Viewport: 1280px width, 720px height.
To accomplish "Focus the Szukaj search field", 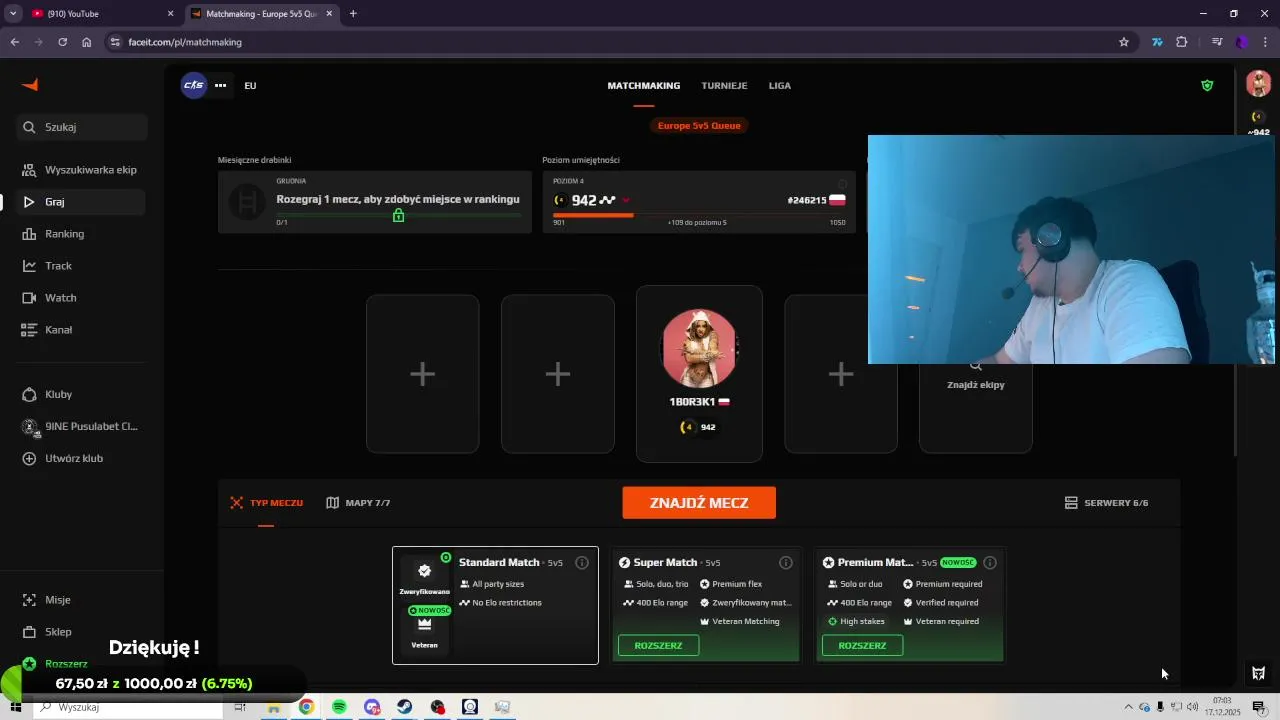I will (82, 127).
